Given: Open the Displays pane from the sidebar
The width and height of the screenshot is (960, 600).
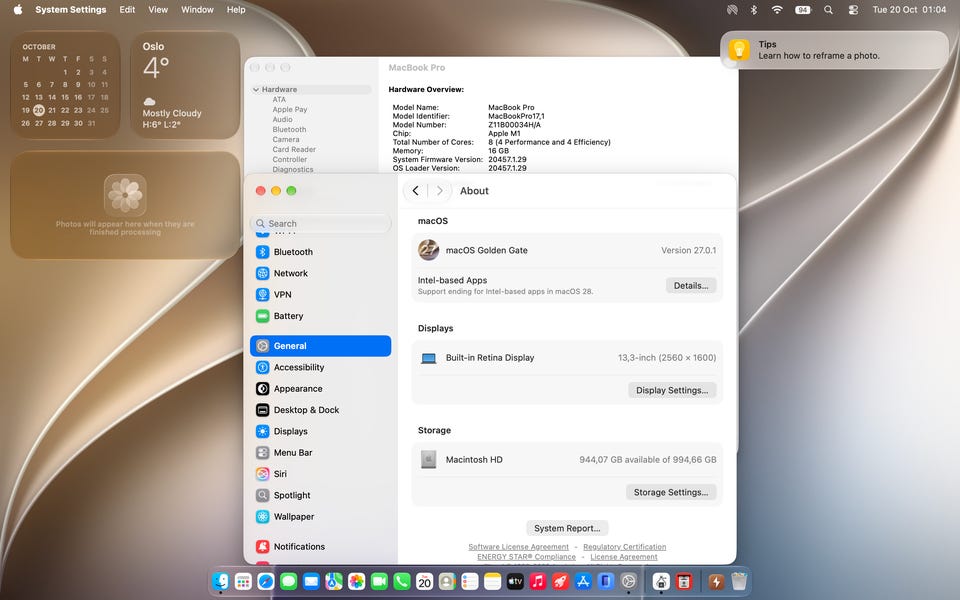Looking at the screenshot, I should 320,432.
